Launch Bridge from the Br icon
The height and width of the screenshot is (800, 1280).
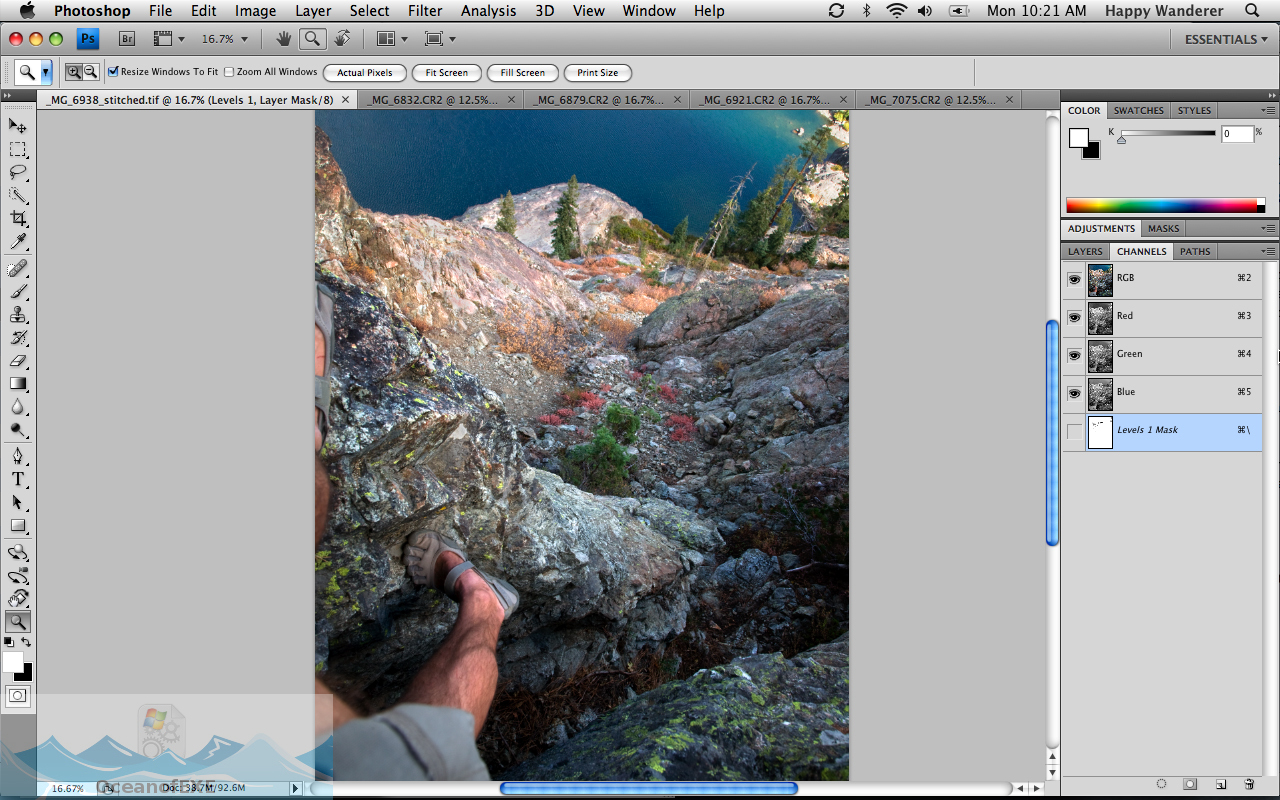point(127,39)
